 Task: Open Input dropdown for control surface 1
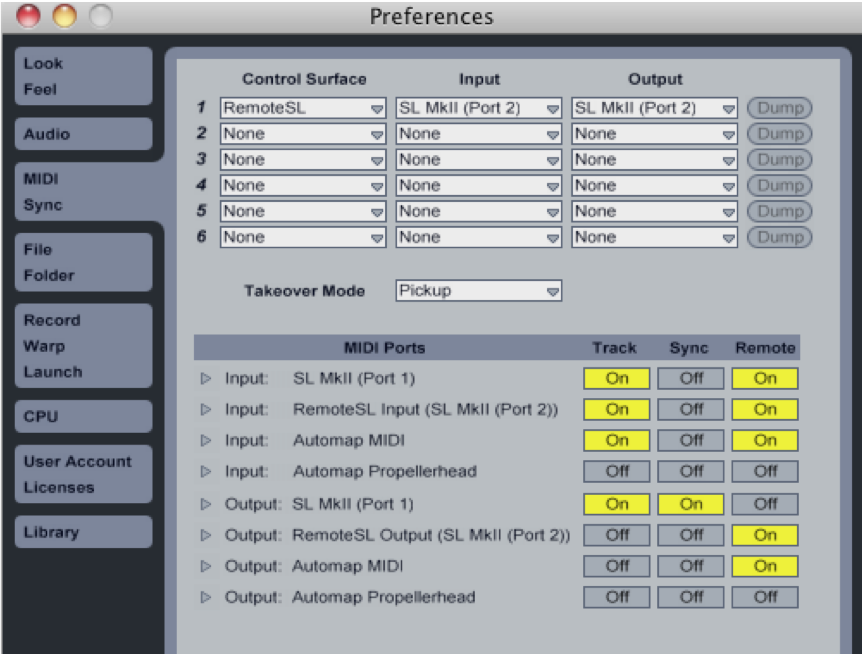click(x=478, y=108)
